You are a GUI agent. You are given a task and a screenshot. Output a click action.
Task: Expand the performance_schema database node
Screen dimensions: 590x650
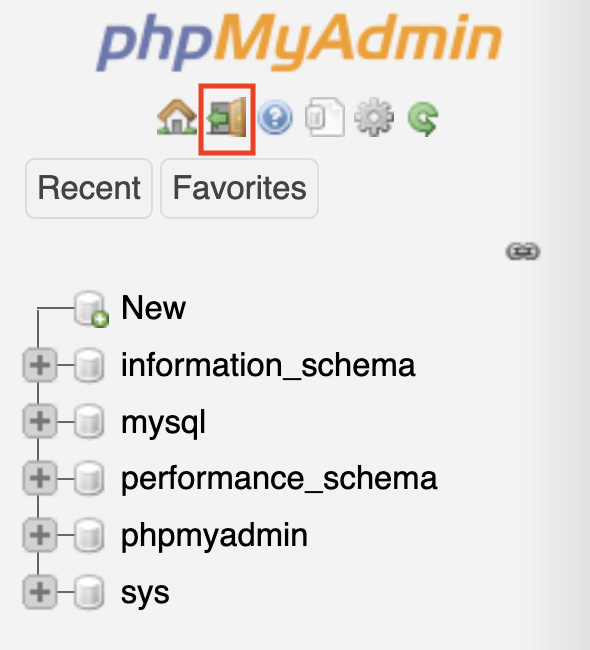[x=40, y=478]
